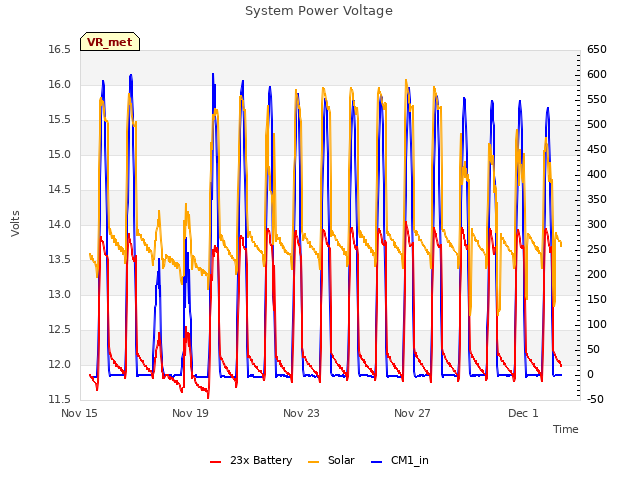Click the 400 value on right axis
Image resolution: width=640 pixels, height=480 pixels.
(597, 174)
